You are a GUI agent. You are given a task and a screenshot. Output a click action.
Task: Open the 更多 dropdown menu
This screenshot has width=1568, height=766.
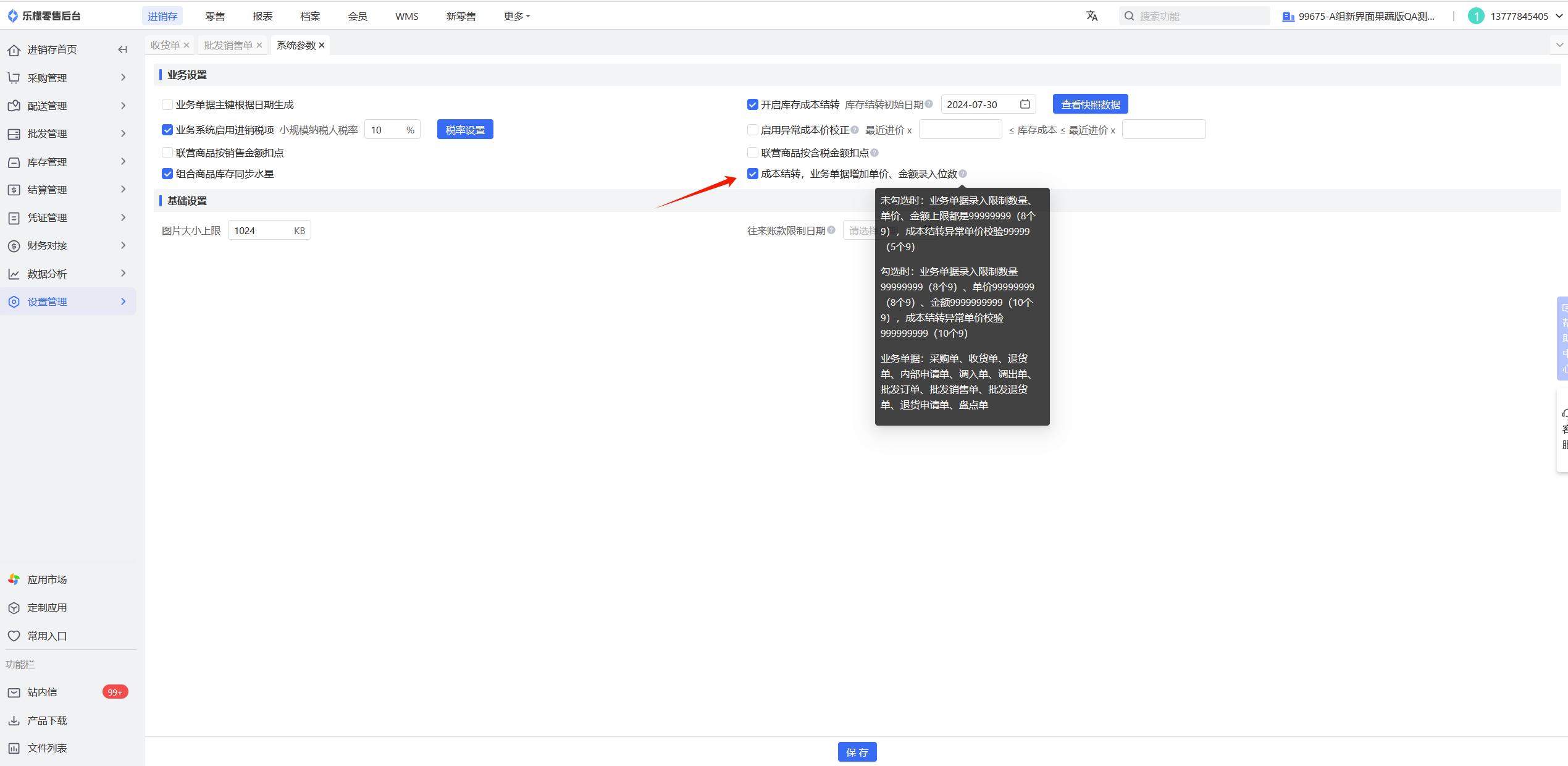pyautogui.click(x=517, y=16)
